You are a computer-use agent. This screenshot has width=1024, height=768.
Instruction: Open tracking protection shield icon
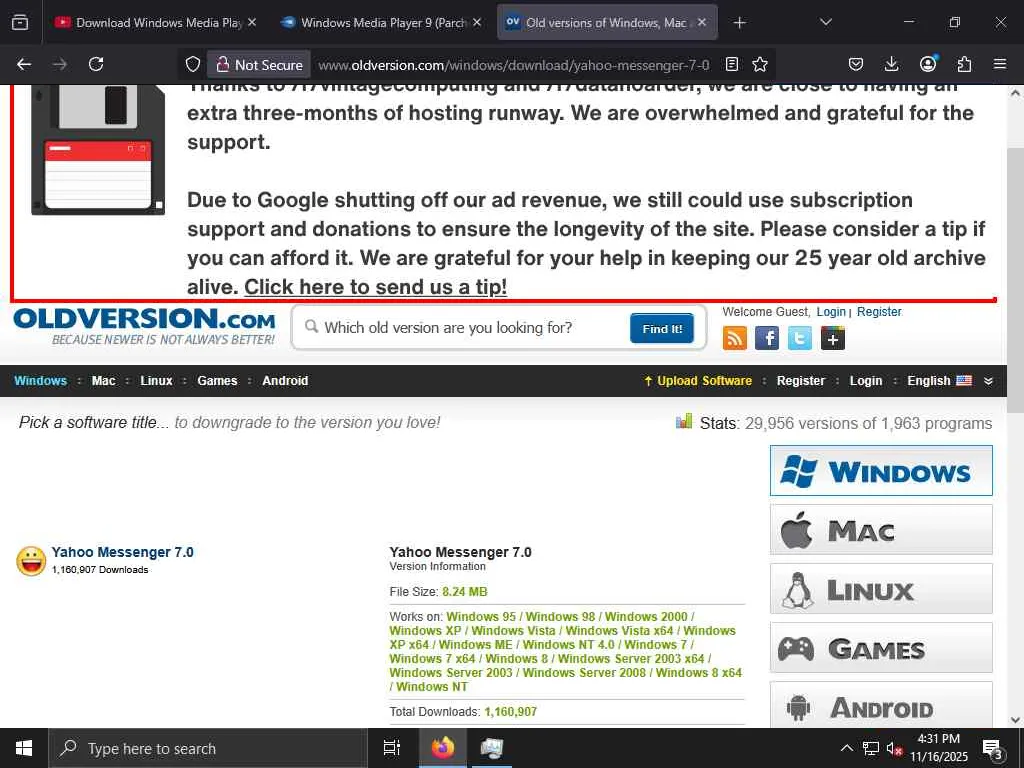(x=193, y=64)
